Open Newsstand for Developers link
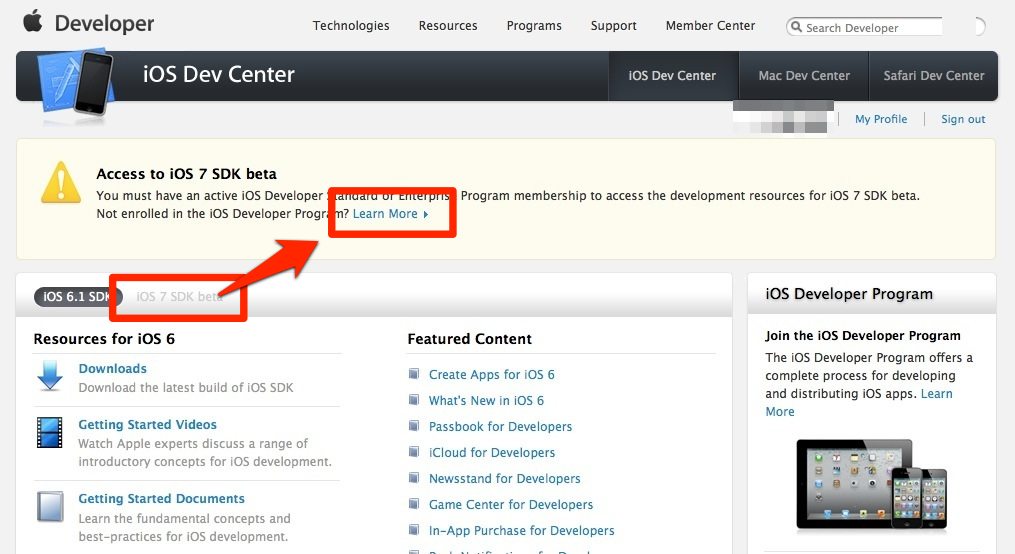The image size is (1015, 554). point(505,478)
